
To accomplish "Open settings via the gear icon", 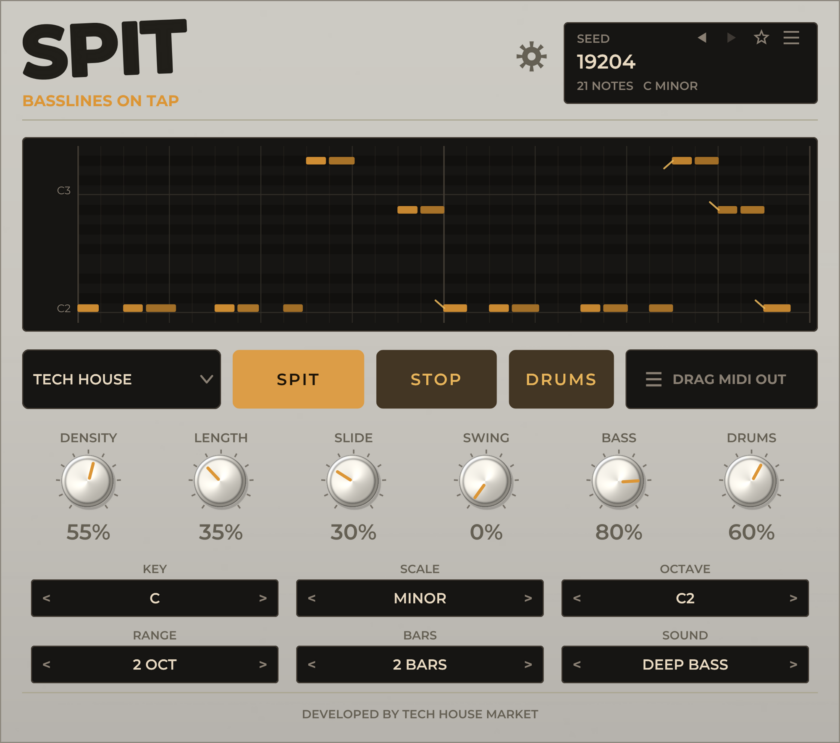I will coord(531,57).
